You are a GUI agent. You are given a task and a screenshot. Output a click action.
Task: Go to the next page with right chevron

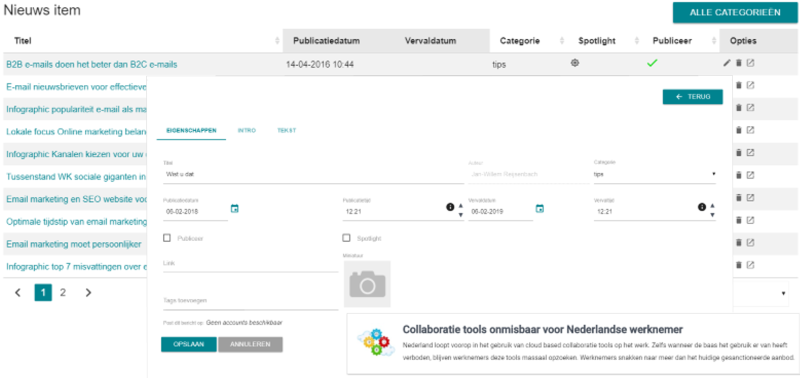point(88,293)
